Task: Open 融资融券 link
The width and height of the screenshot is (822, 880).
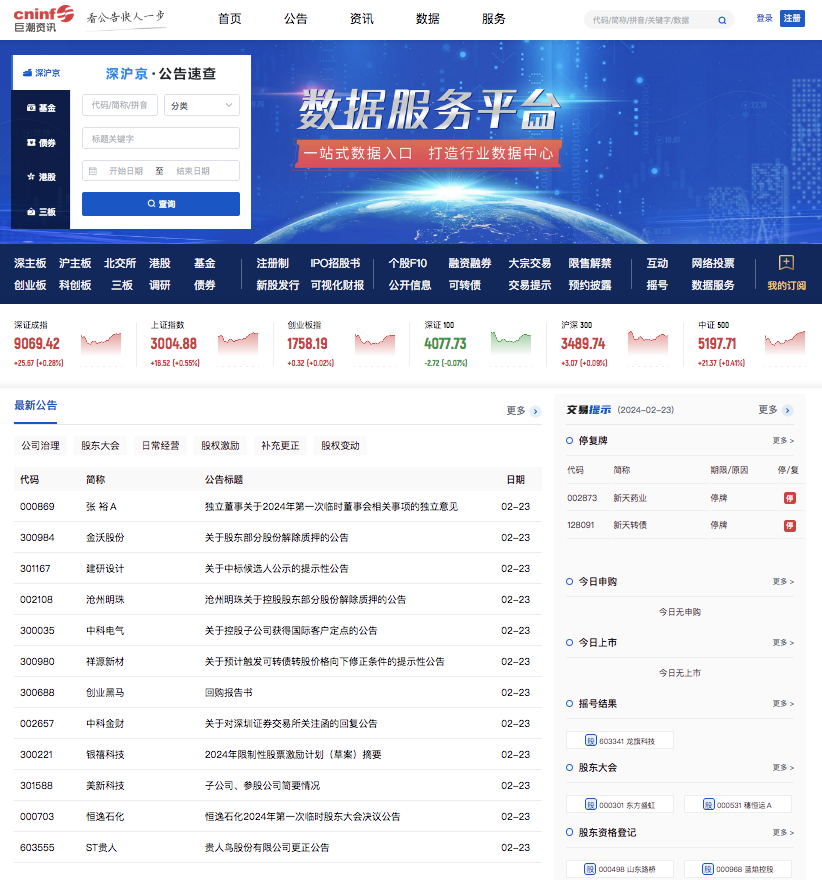Action: click(470, 263)
